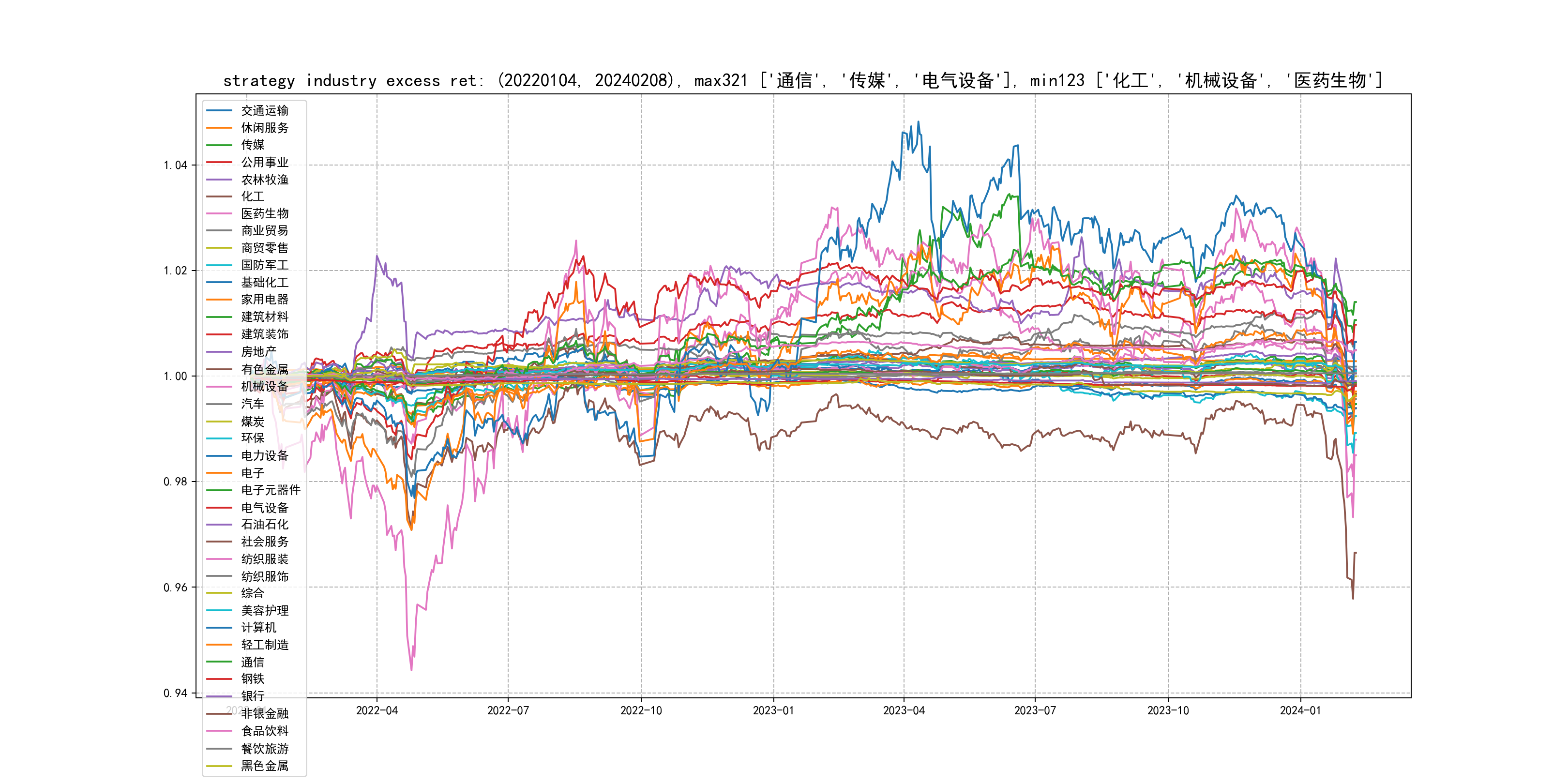This screenshot has height=784, width=1568.
Task: Click the orange line swatch beside 休闲服务
Action: point(219,128)
